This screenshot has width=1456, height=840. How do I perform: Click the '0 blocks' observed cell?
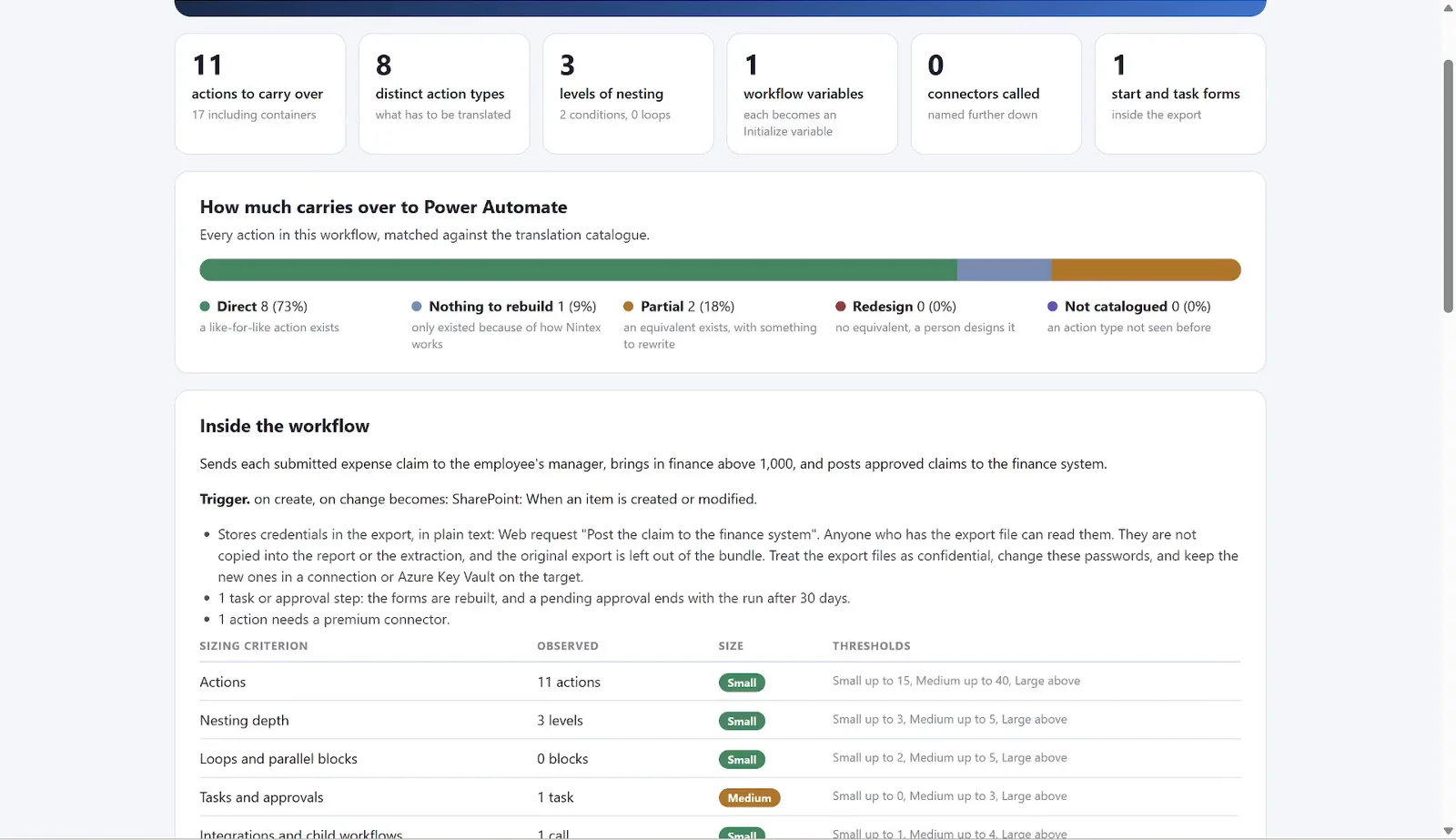562,759
